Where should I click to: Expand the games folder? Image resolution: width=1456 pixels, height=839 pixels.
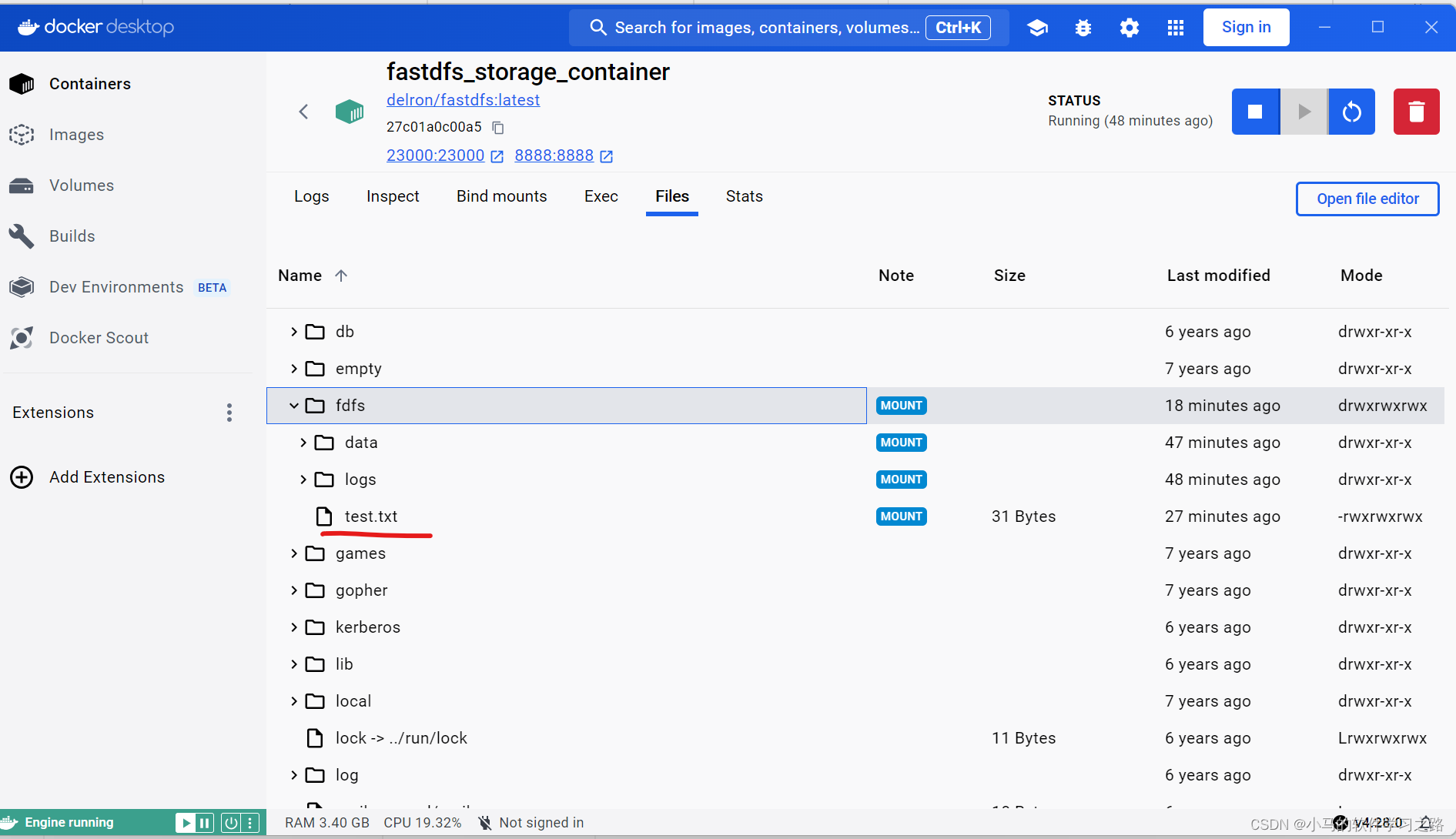point(294,553)
